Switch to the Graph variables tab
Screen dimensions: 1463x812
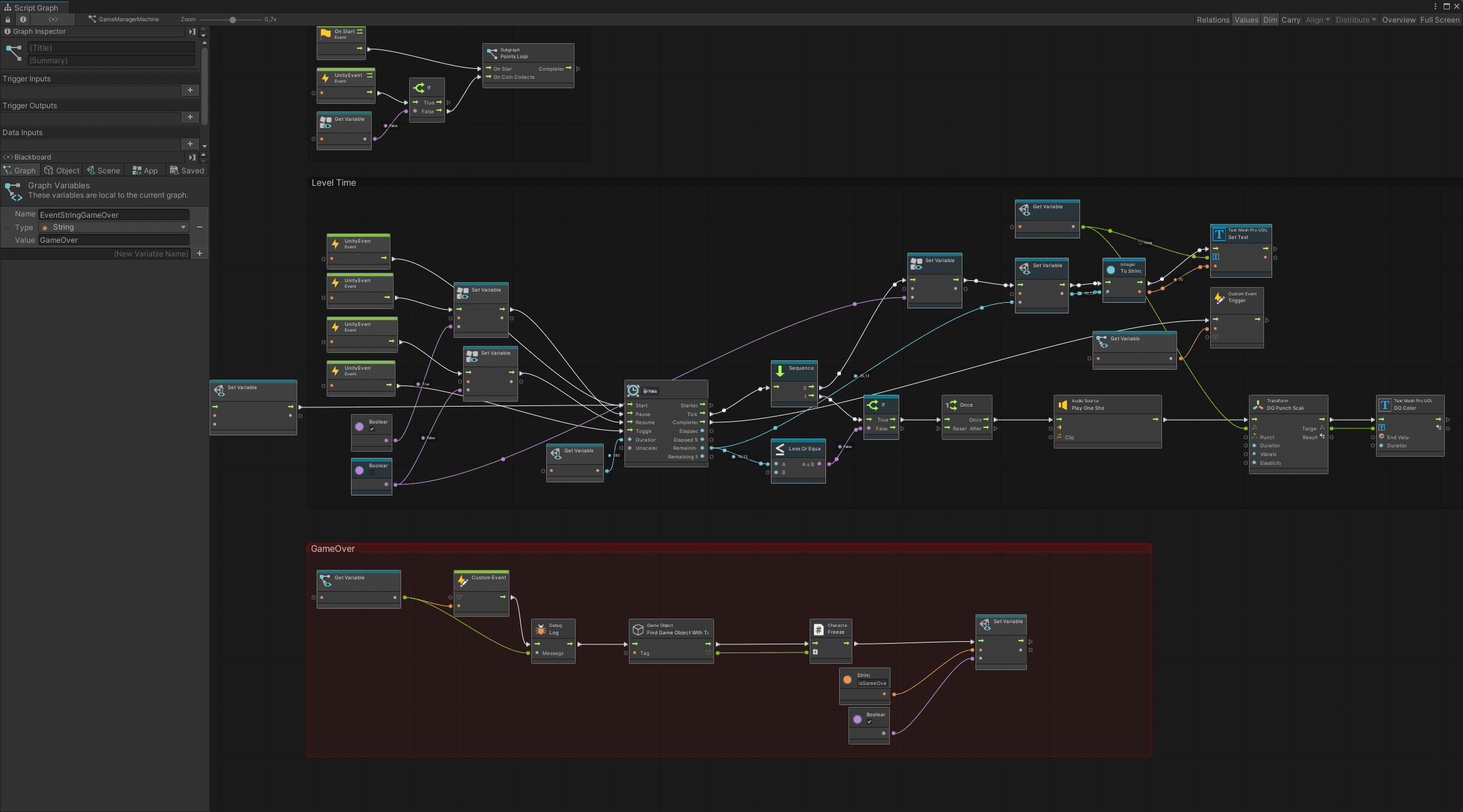click(x=20, y=171)
